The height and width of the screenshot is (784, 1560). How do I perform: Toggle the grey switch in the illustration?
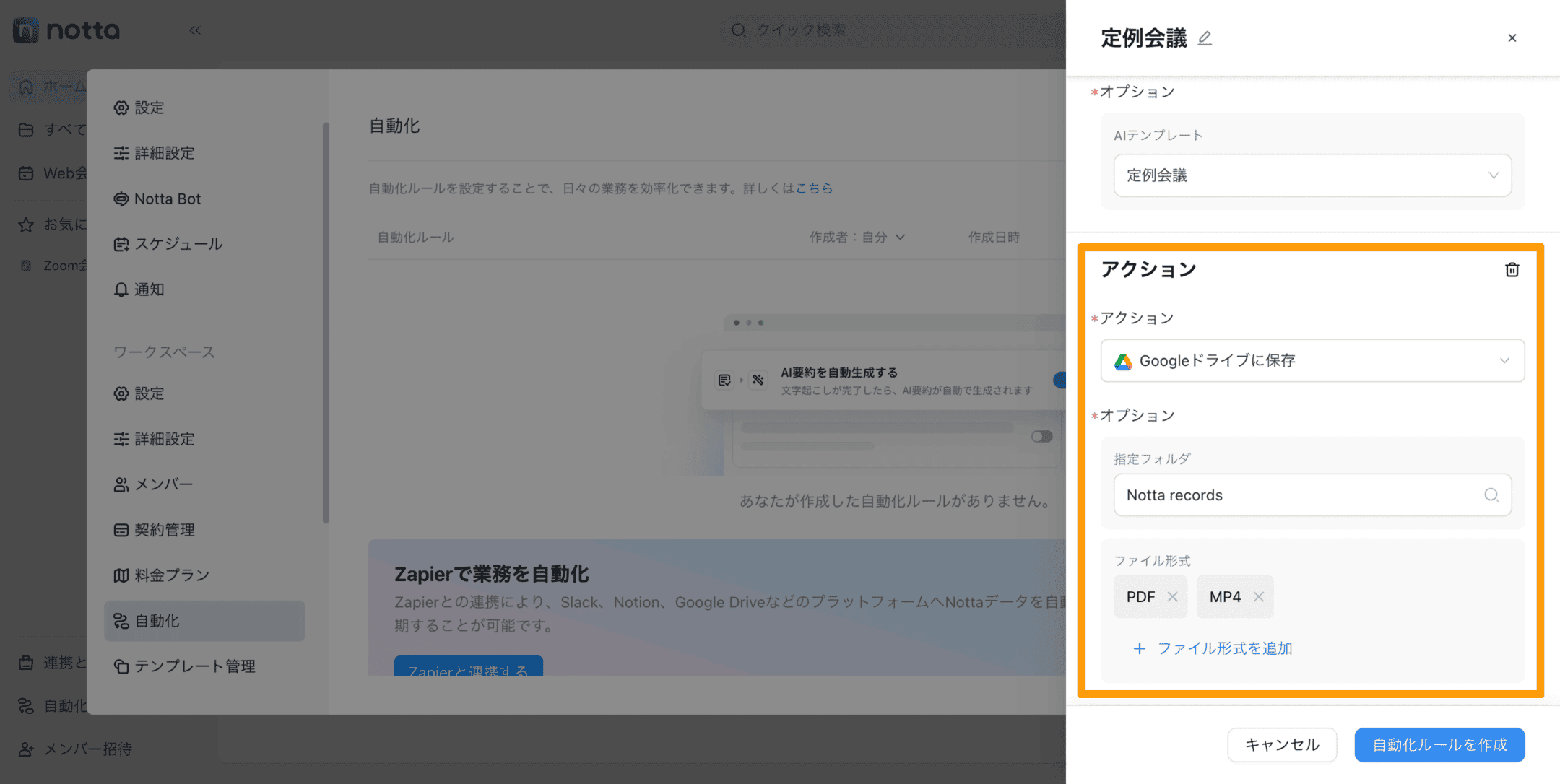point(1041,436)
